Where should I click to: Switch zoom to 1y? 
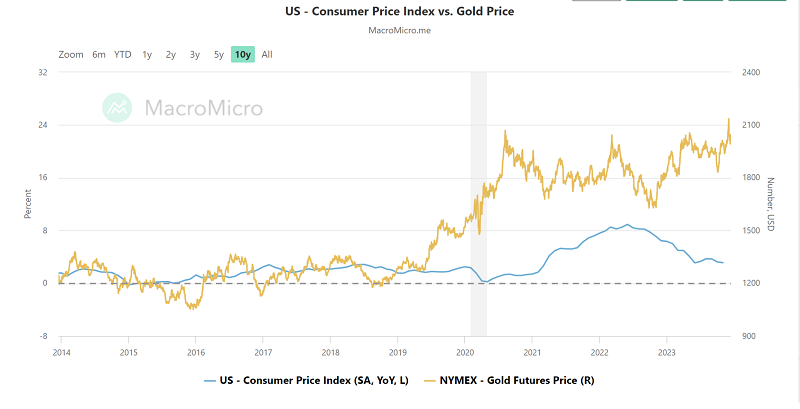pos(147,54)
